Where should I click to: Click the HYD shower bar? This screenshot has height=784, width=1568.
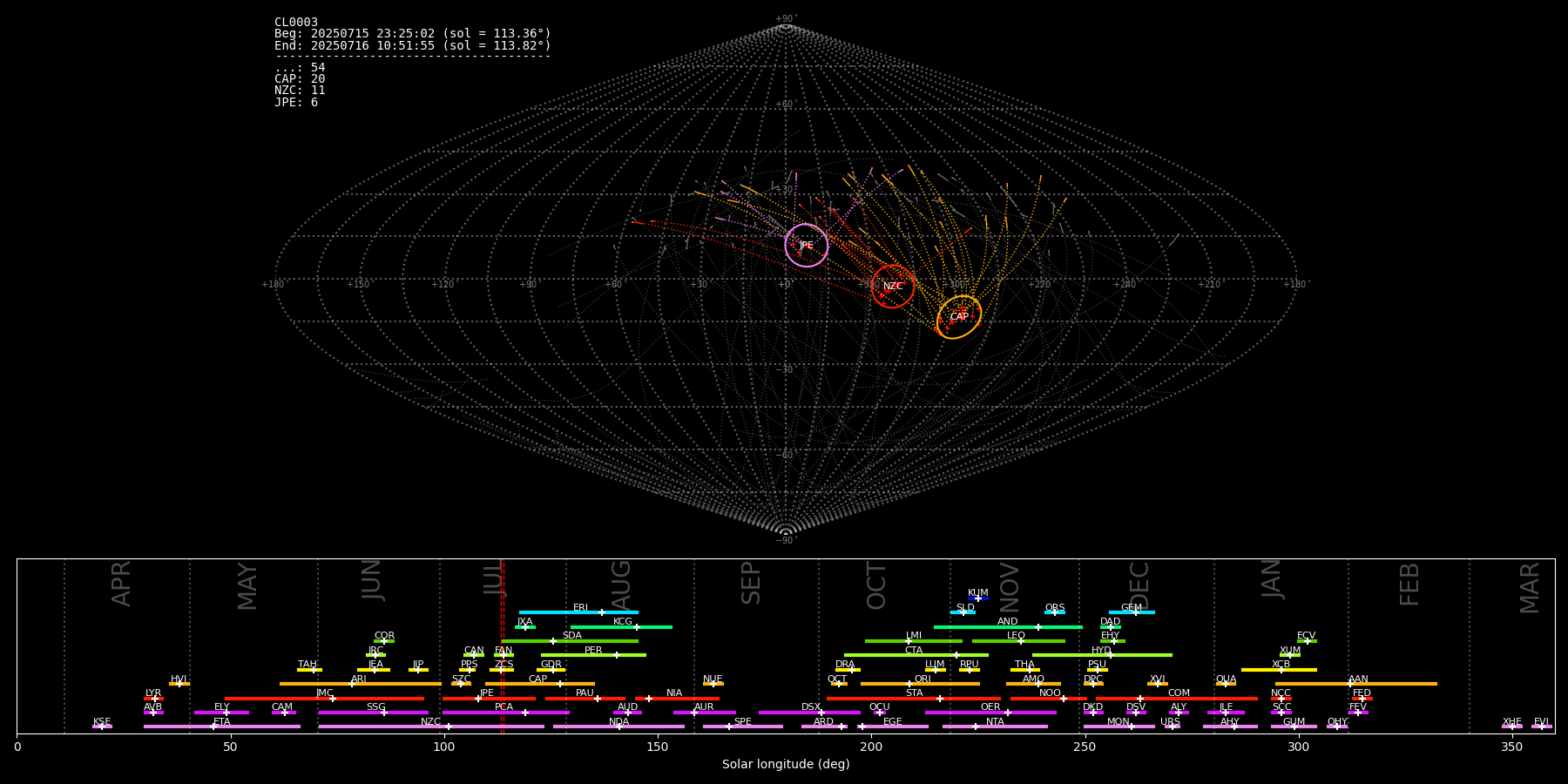click(x=1102, y=655)
